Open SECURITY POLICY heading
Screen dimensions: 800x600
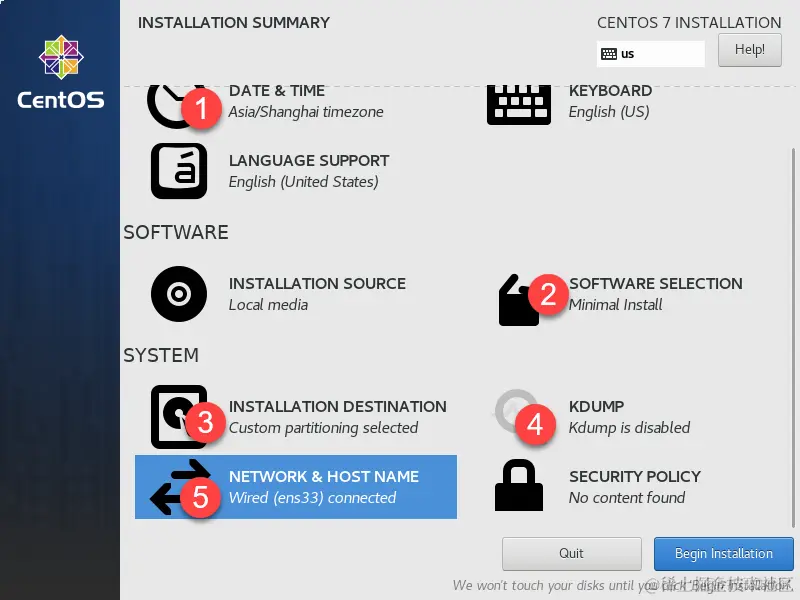(635, 477)
